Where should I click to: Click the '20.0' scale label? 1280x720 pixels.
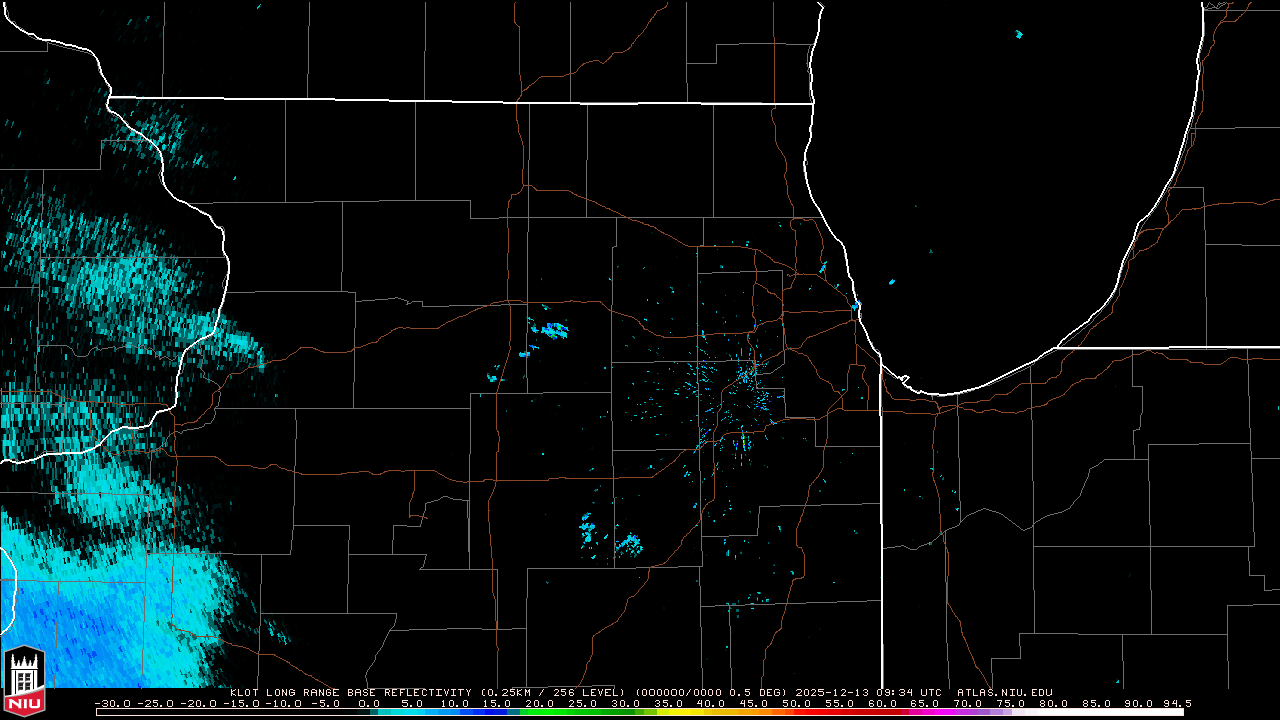[540, 703]
